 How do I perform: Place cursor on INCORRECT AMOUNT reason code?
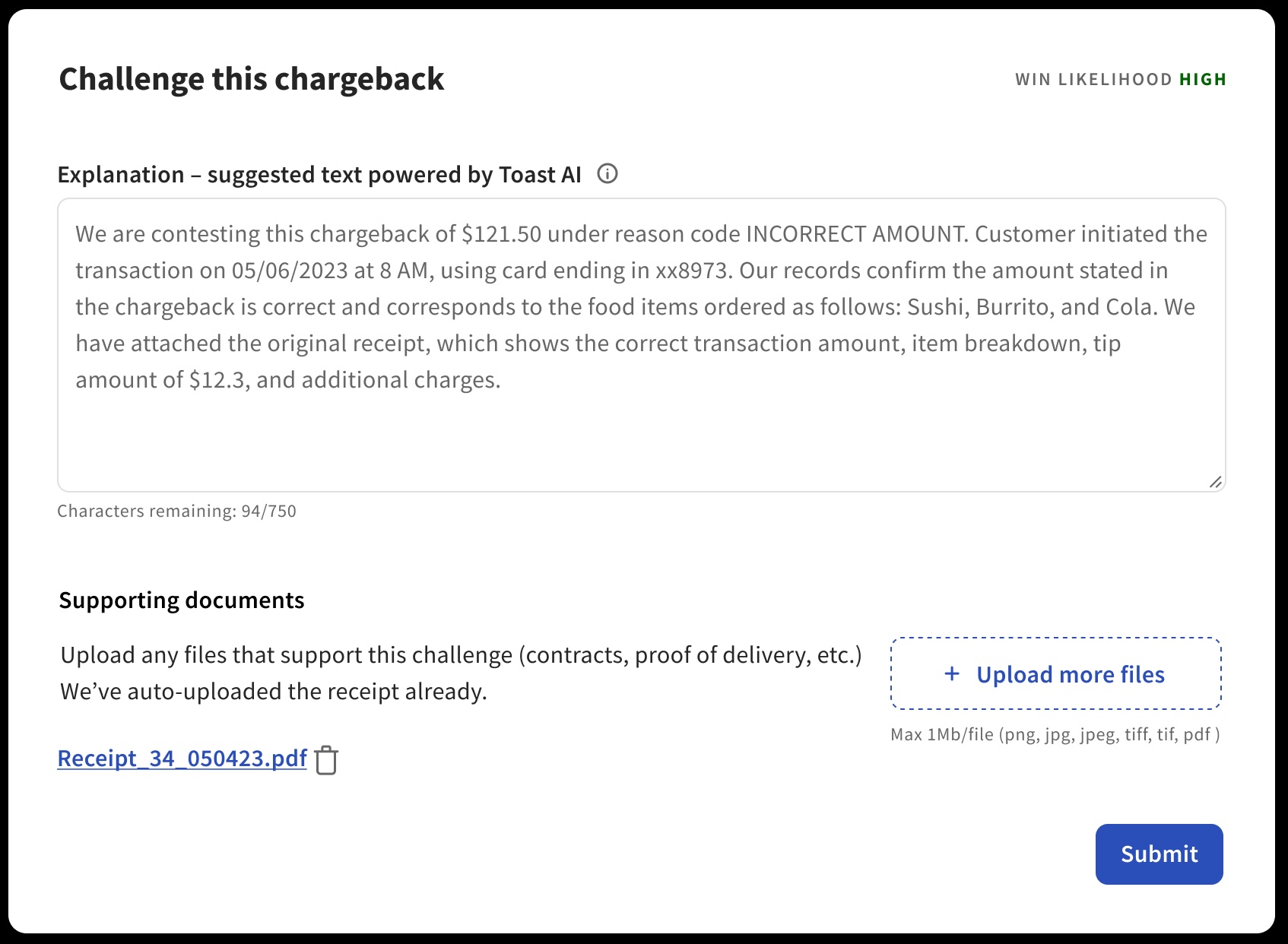click(x=855, y=234)
